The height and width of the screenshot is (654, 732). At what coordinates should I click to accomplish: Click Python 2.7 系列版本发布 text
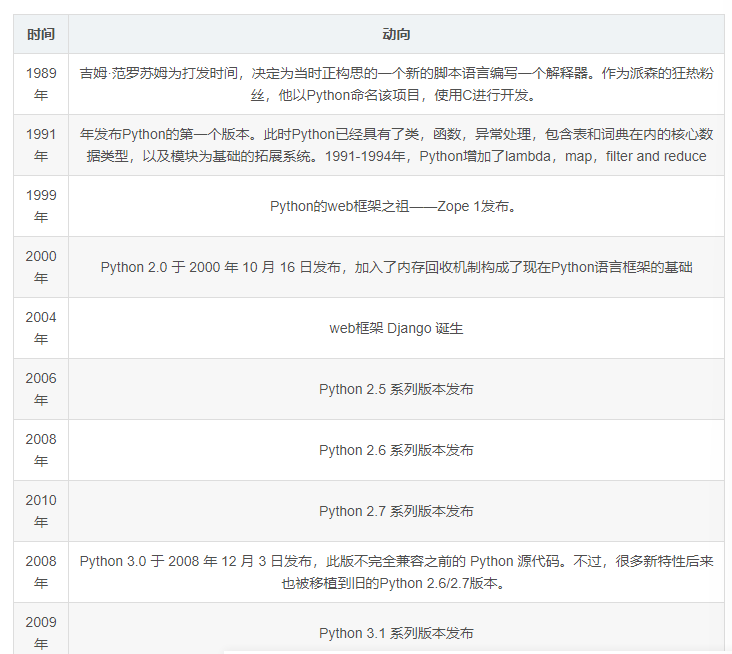coord(396,511)
